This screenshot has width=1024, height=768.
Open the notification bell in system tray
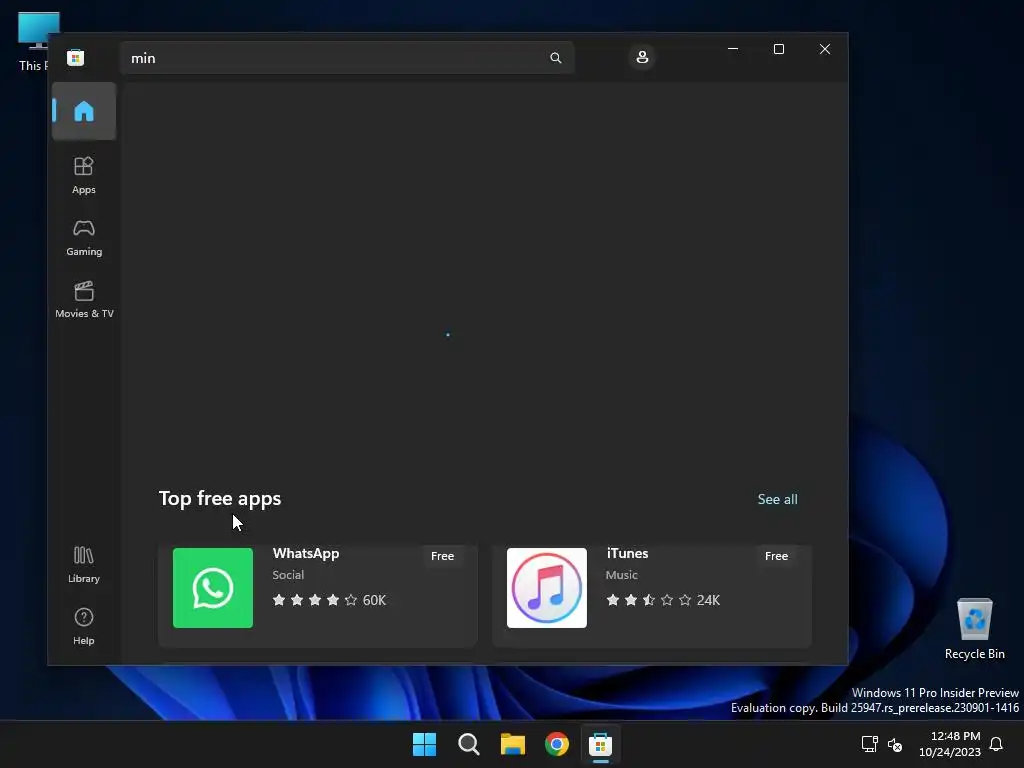coord(996,744)
